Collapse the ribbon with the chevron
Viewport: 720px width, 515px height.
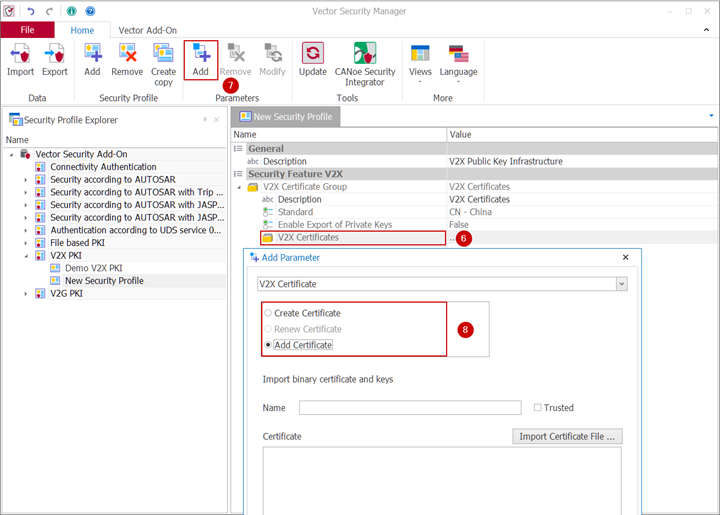(x=706, y=30)
